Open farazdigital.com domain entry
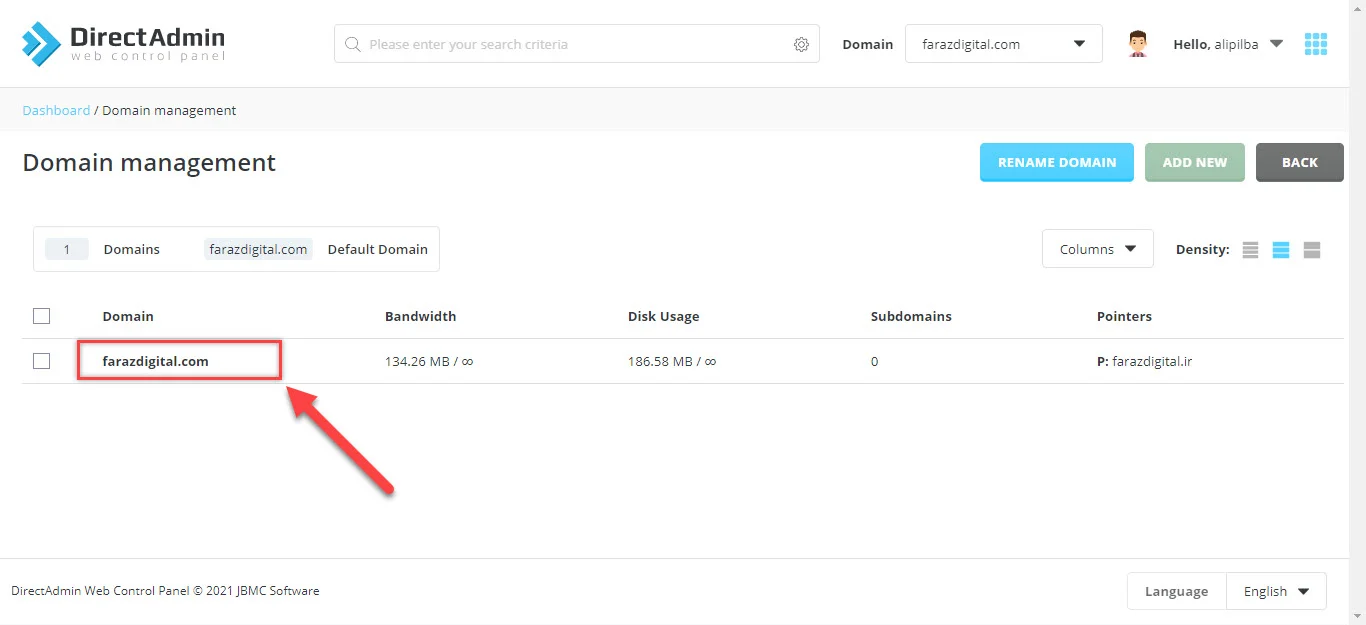The height and width of the screenshot is (625, 1366). pos(155,361)
